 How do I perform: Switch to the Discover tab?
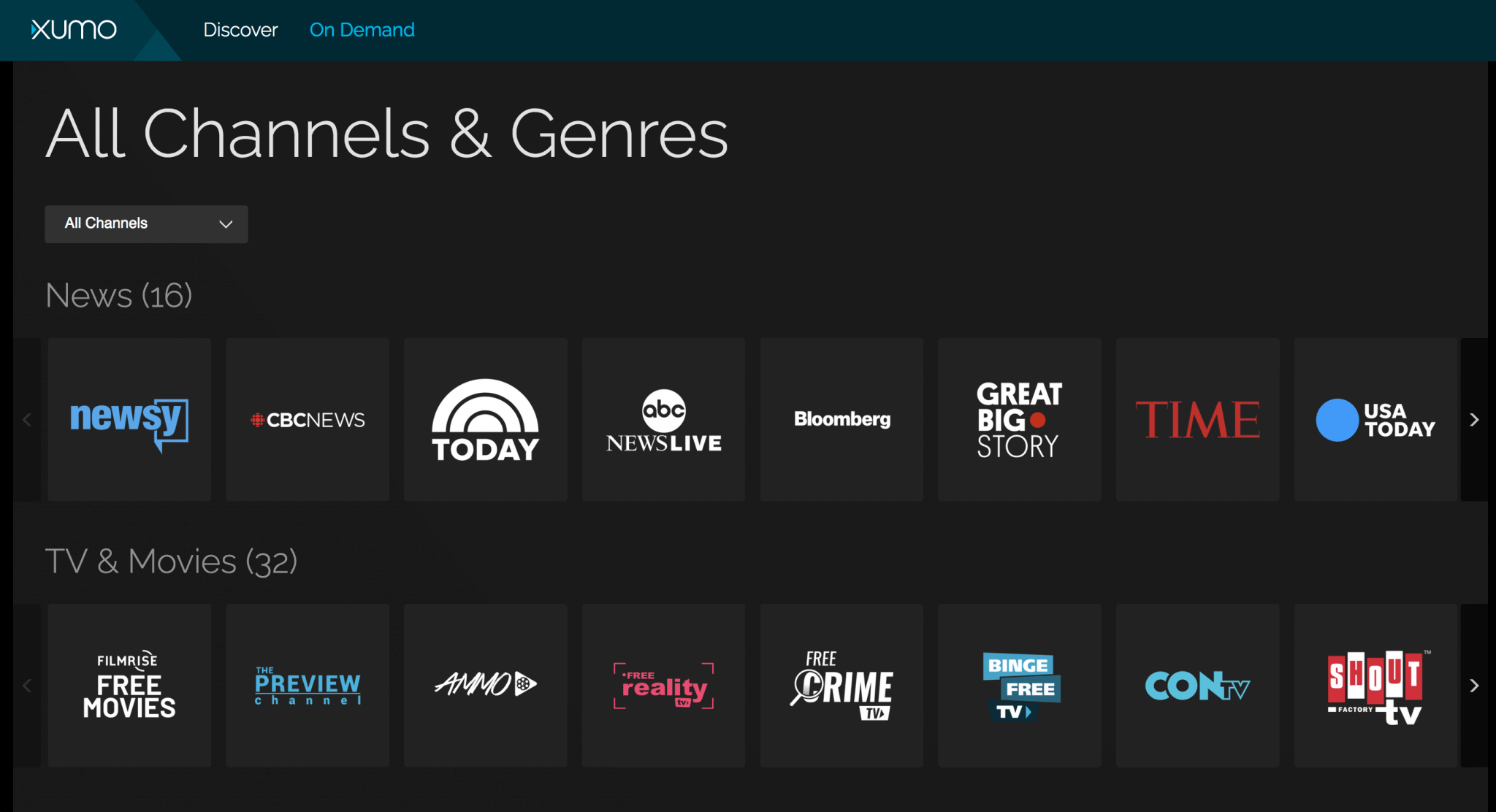241,30
